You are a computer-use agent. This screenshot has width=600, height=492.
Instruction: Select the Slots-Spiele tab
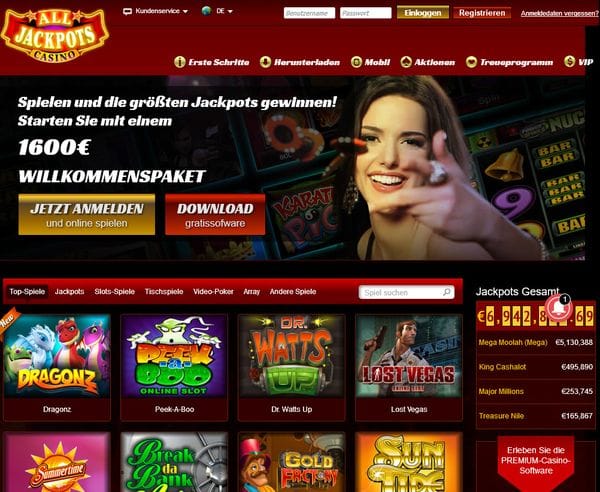(114, 292)
